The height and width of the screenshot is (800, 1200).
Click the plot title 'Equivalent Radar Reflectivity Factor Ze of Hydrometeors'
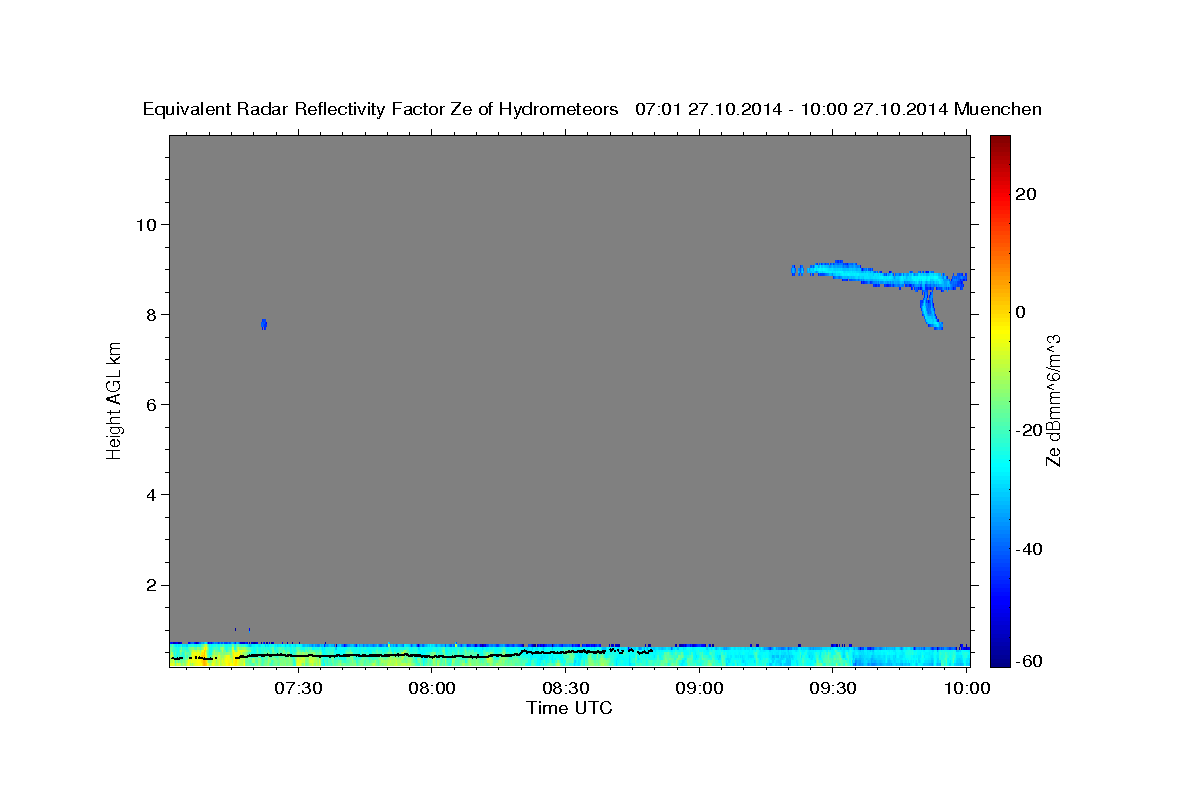tap(381, 110)
